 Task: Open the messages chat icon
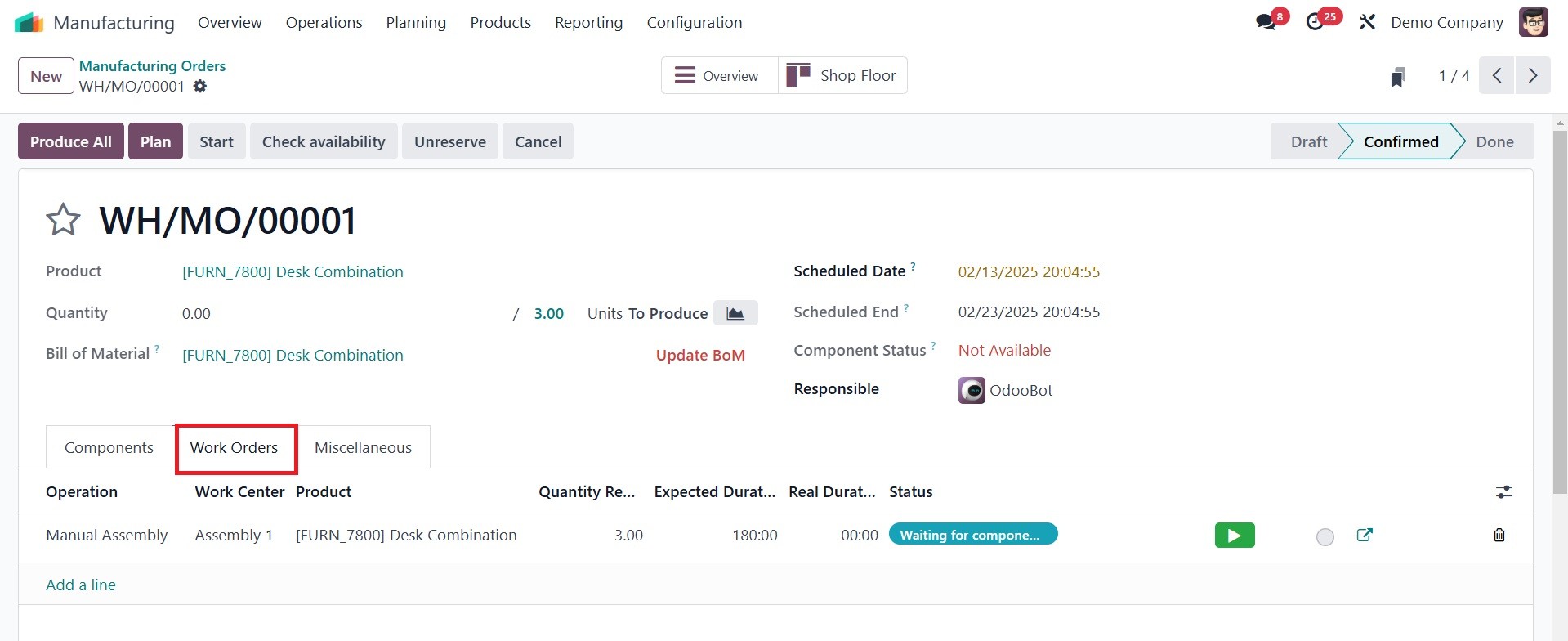tap(1266, 22)
